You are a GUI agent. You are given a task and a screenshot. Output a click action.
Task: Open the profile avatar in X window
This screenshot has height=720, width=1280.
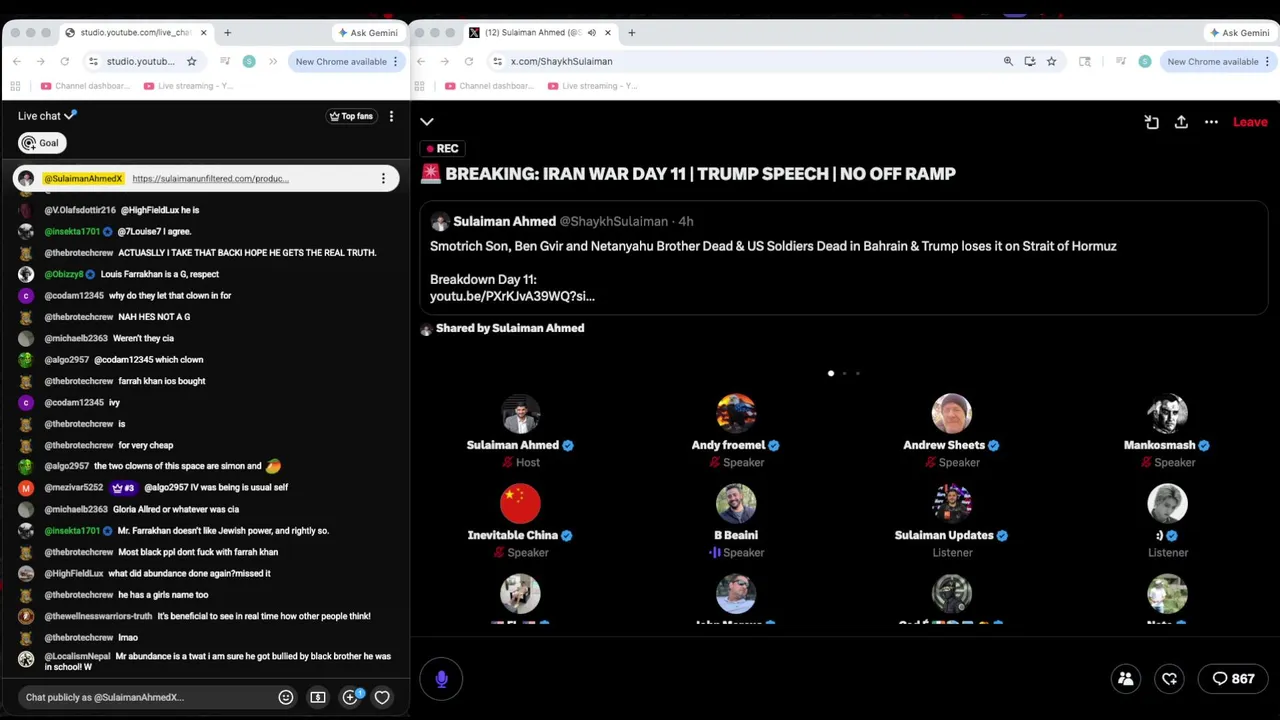coord(1145,61)
